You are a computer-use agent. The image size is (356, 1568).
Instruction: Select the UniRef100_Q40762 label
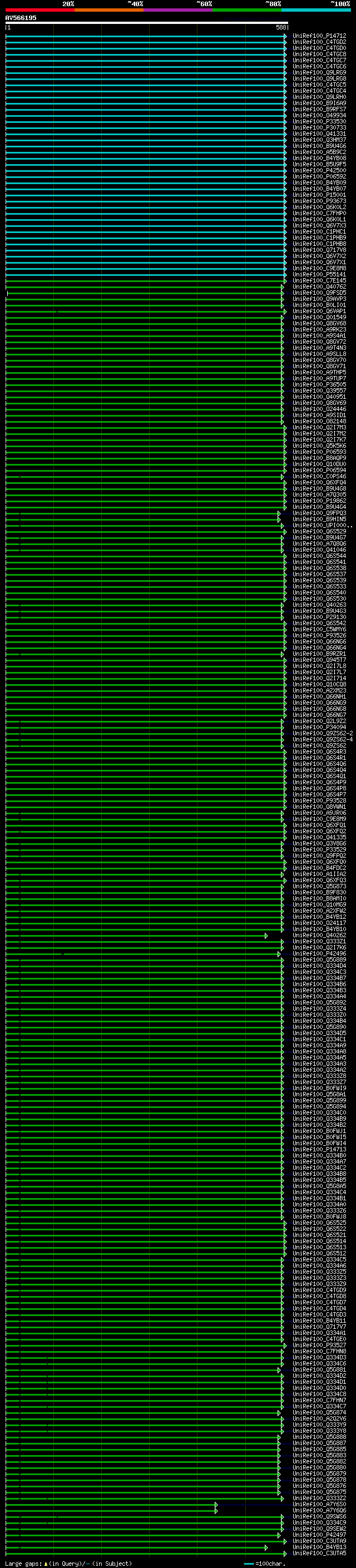click(319, 286)
